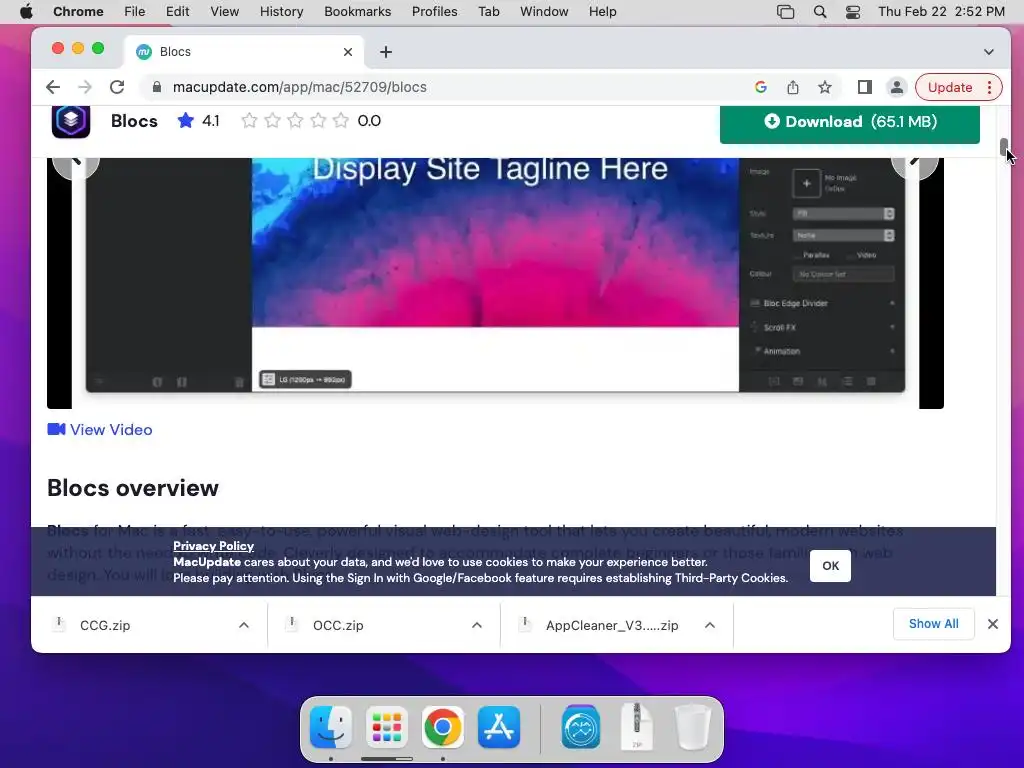
Task: Open Google Chrome from the Dock
Action: tap(443, 727)
